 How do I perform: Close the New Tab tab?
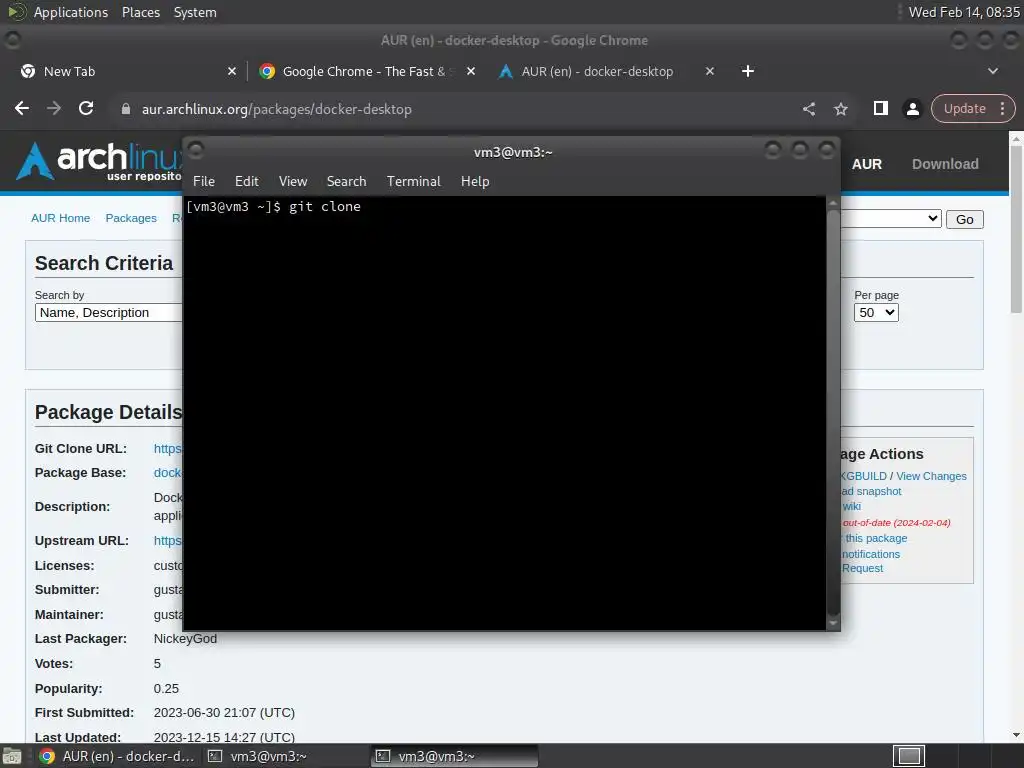[x=232, y=71]
